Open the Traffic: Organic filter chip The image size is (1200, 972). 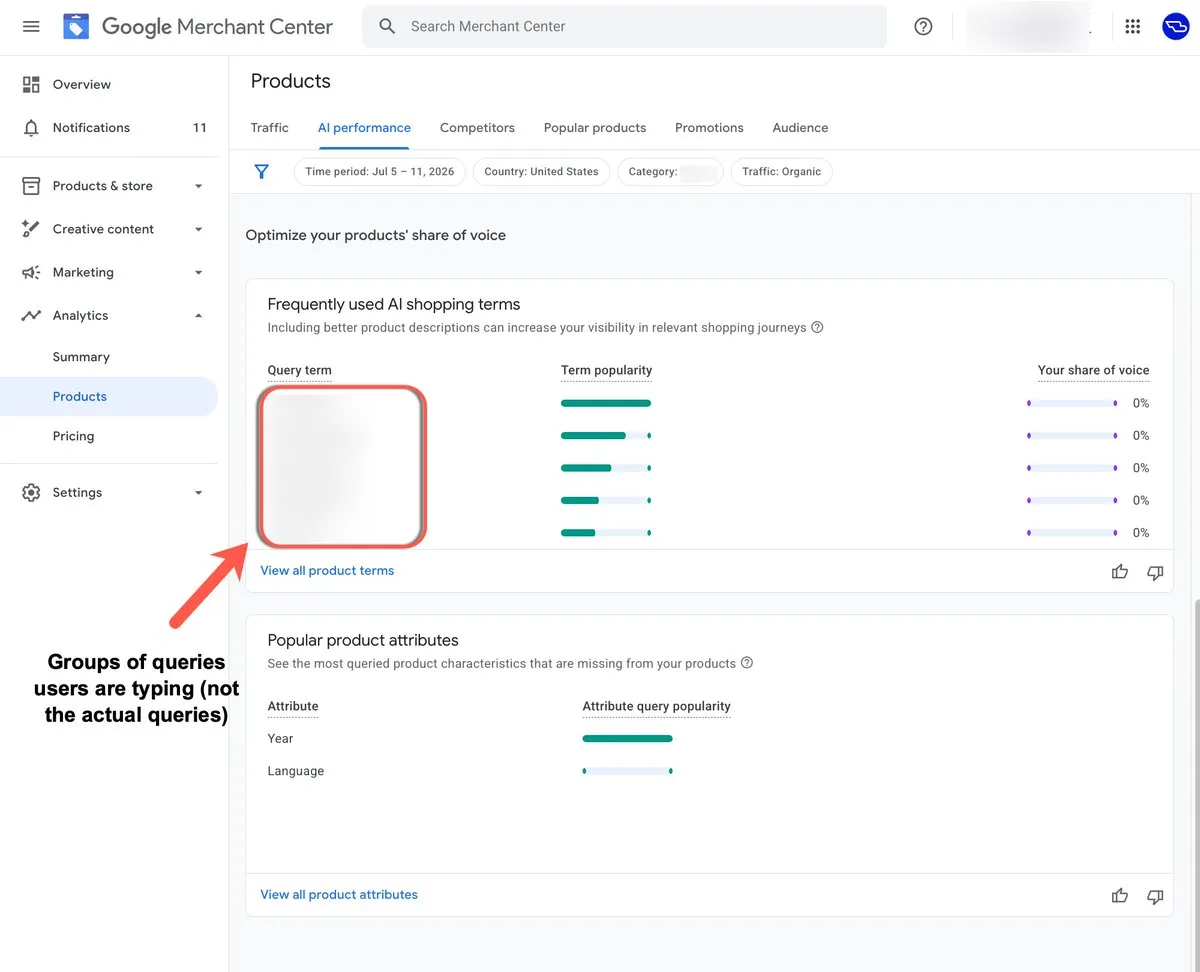pos(782,172)
